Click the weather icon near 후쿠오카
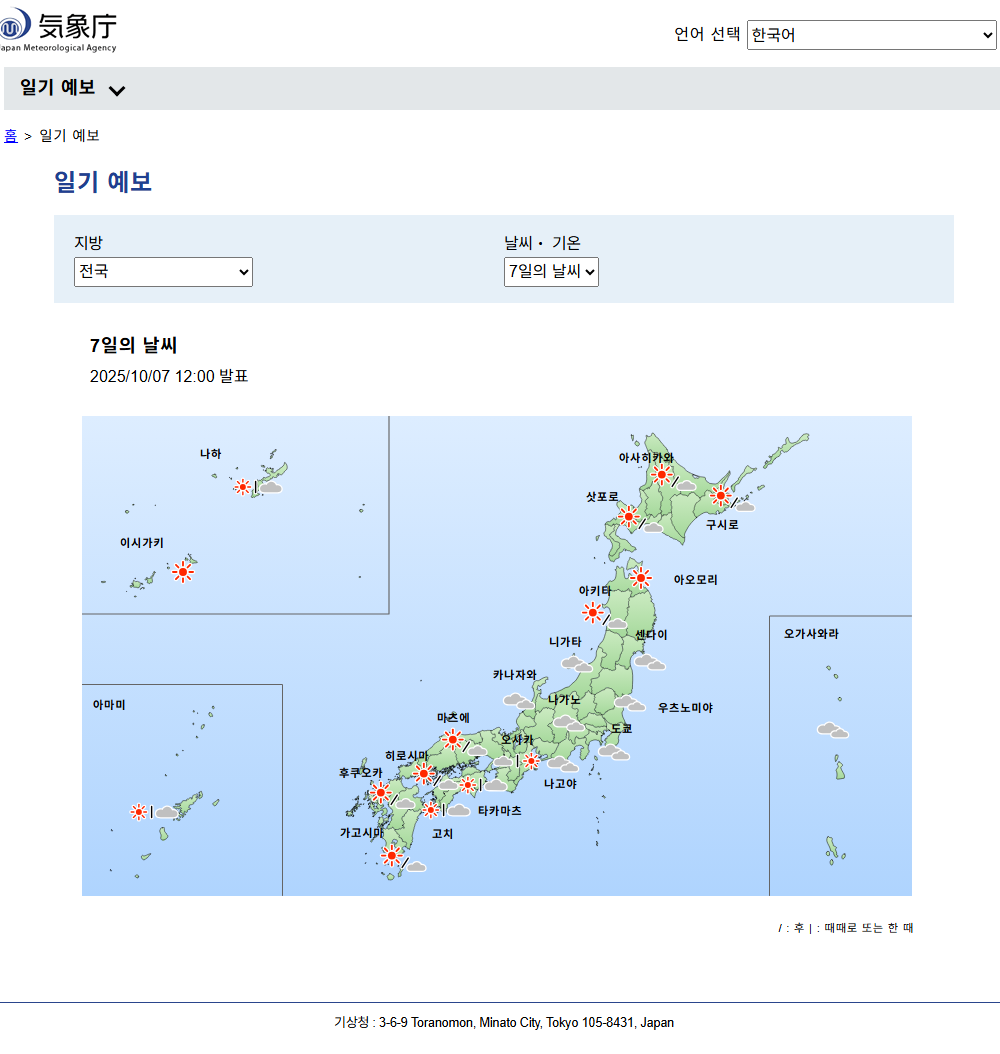The height and width of the screenshot is (1054, 1000). click(x=380, y=793)
